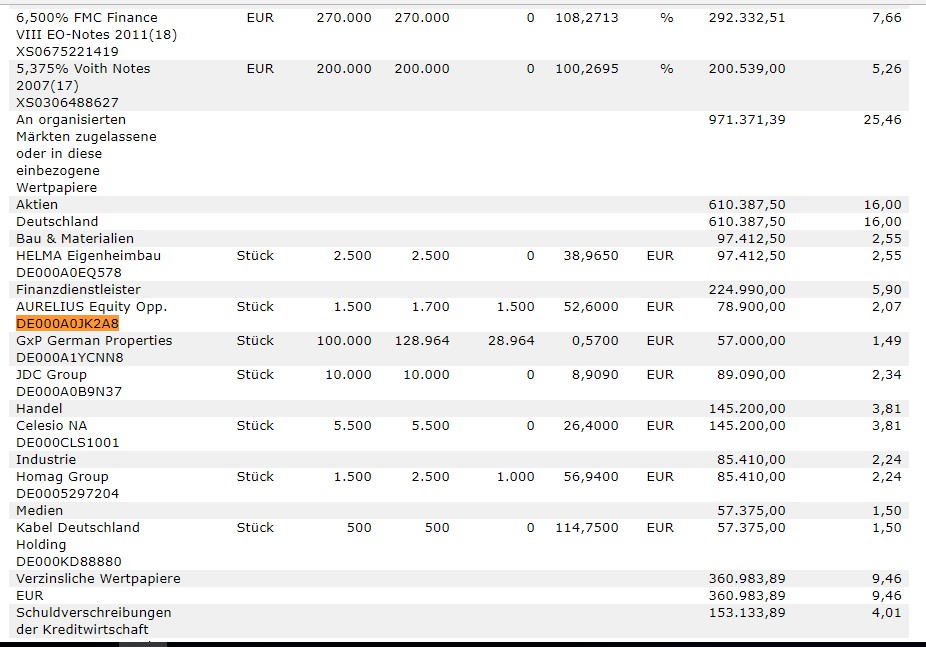Click the "Schuldverschreibungen der Kreditwirtschaft" label
The width and height of the screenshot is (926, 647).
coord(93,621)
